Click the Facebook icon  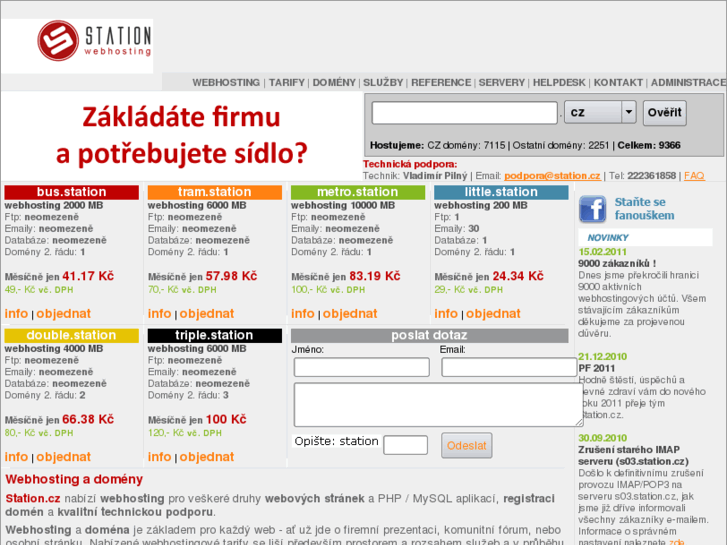(x=592, y=209)
